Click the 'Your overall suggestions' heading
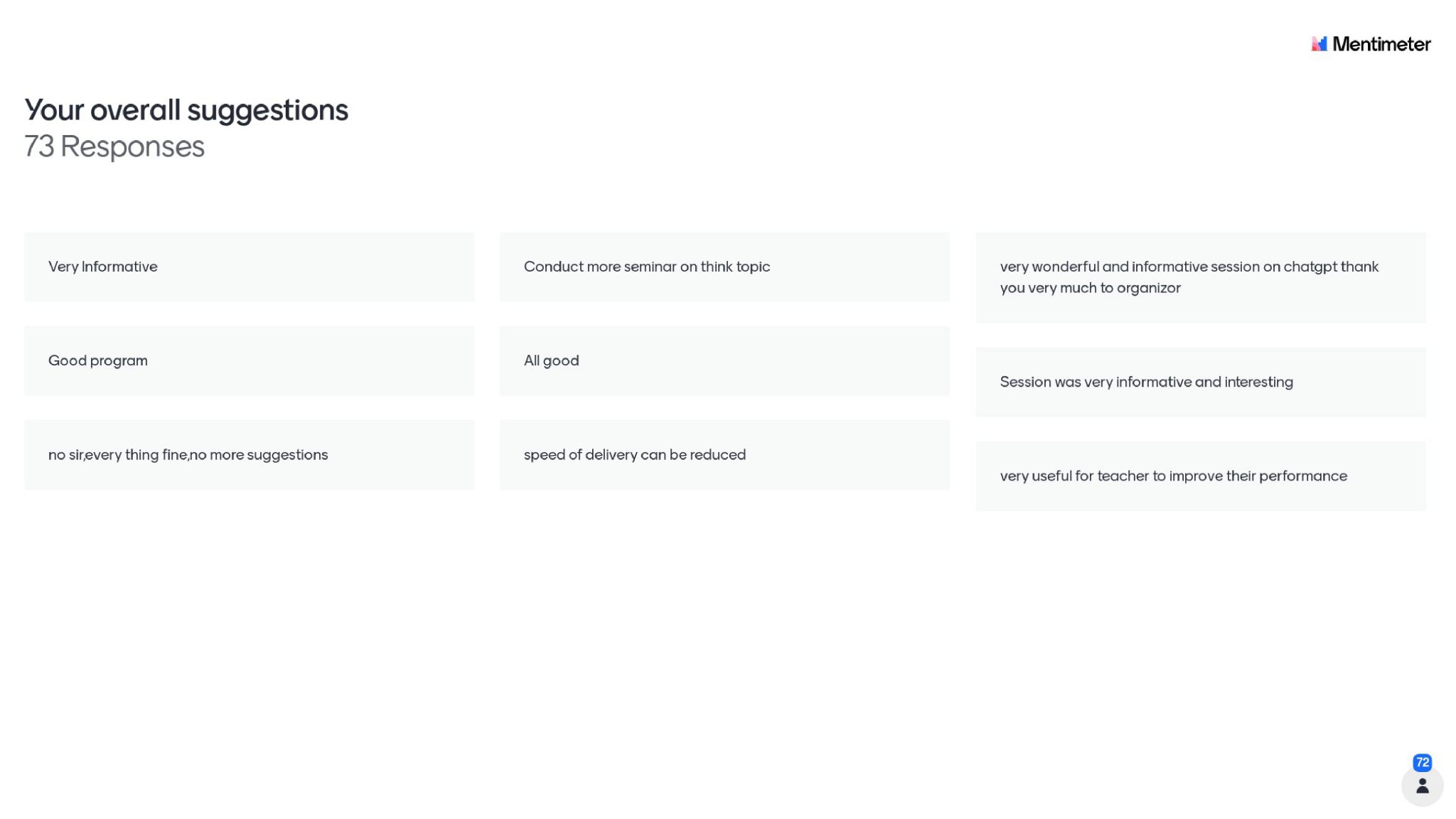The width and height of the screenshot is (1456, 819). pos(186,110)
